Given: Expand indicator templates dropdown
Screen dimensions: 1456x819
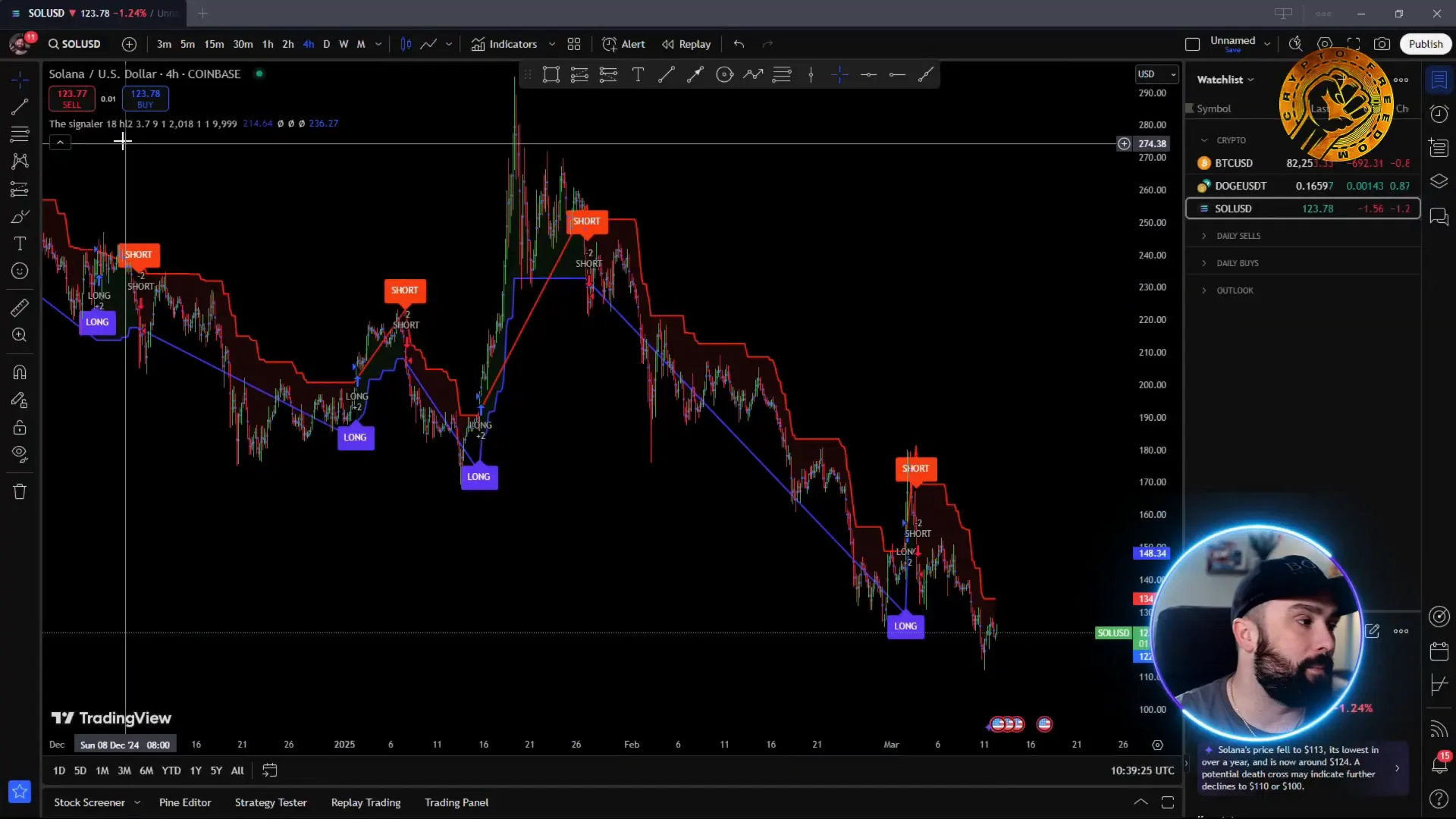Looking at the screenshot, I should click(x=552, y=44).
